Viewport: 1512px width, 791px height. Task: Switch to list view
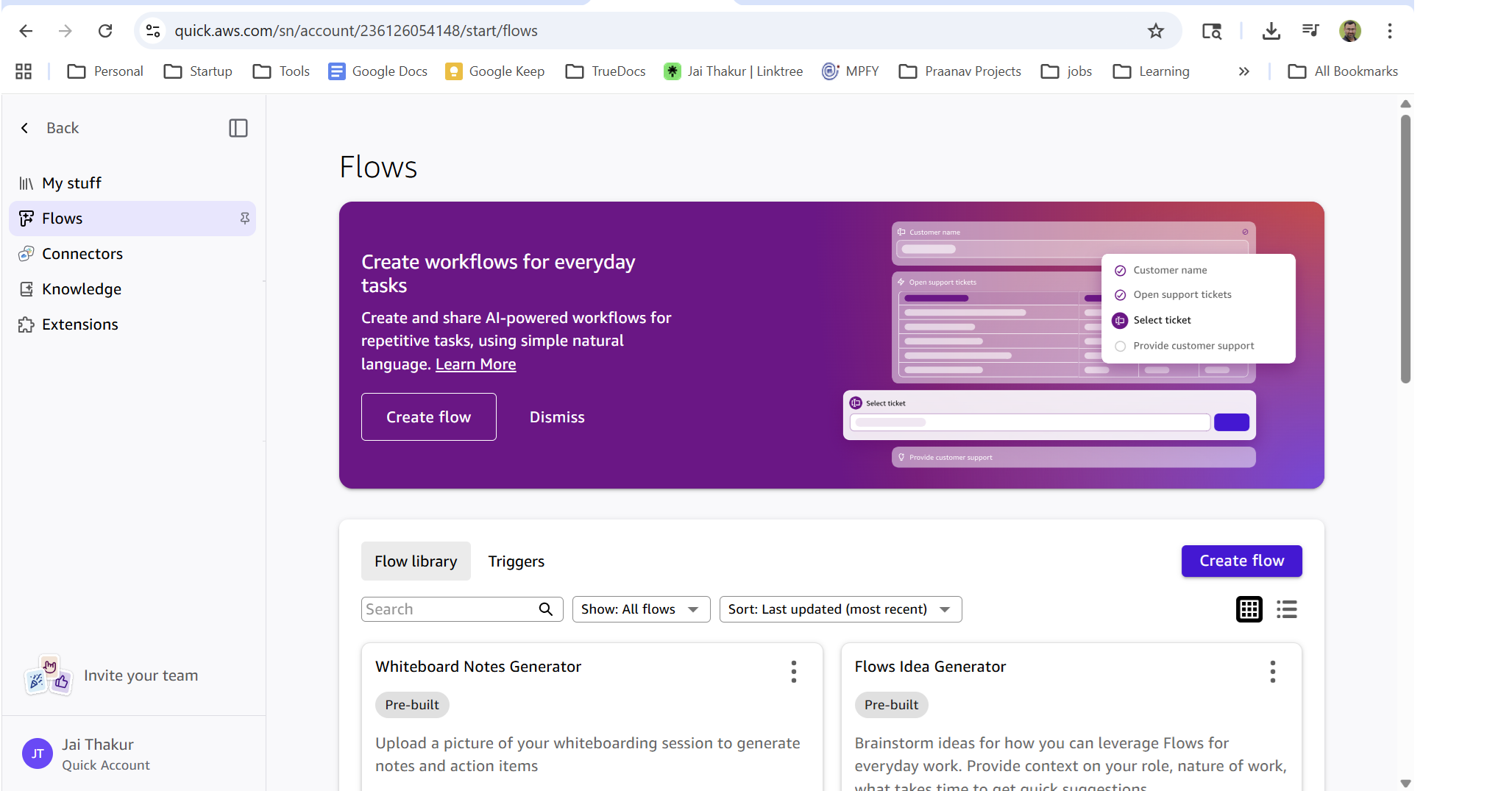(x=1287, y=609)
